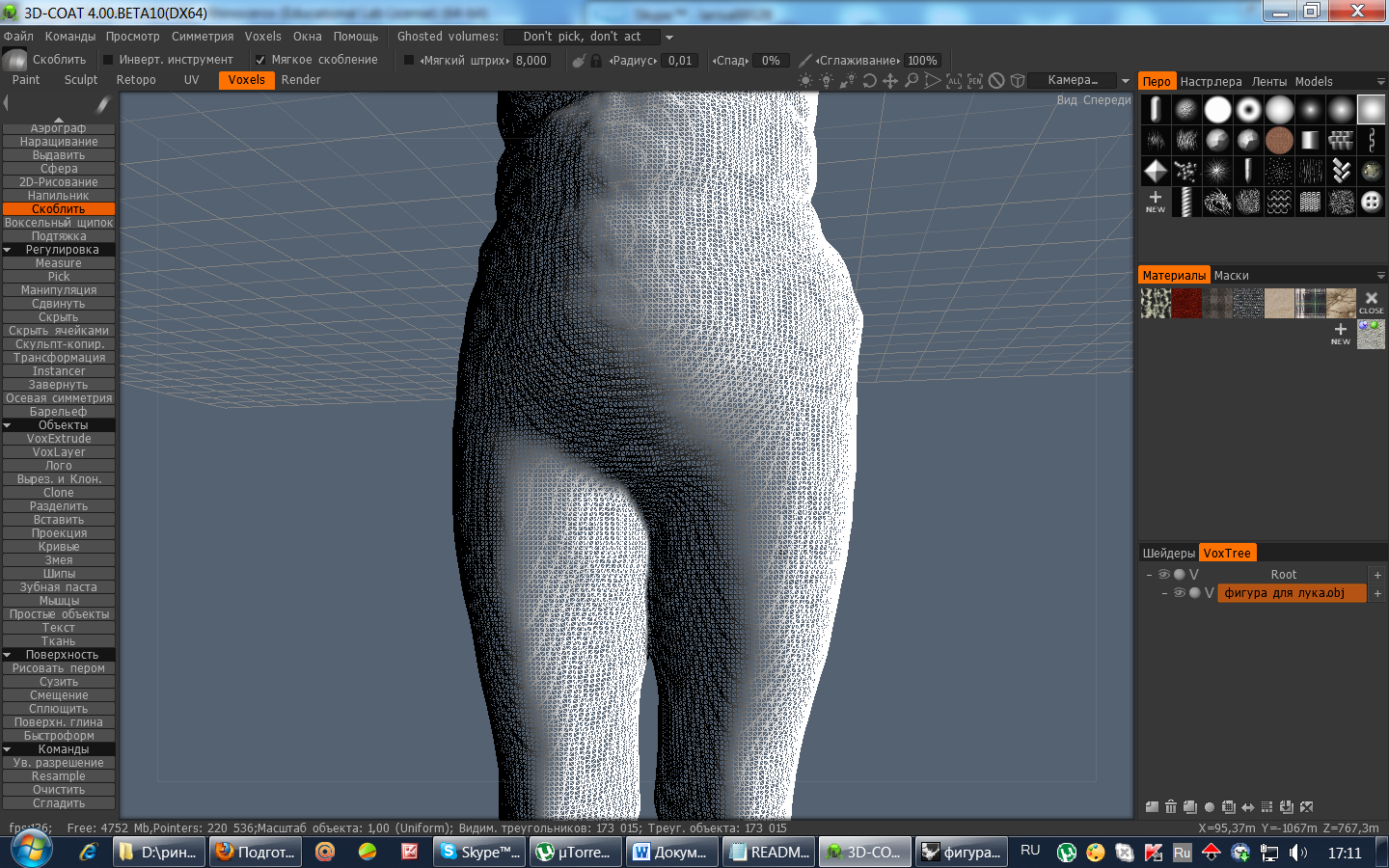Add a new pen via the NEW plus icon

1155,201
